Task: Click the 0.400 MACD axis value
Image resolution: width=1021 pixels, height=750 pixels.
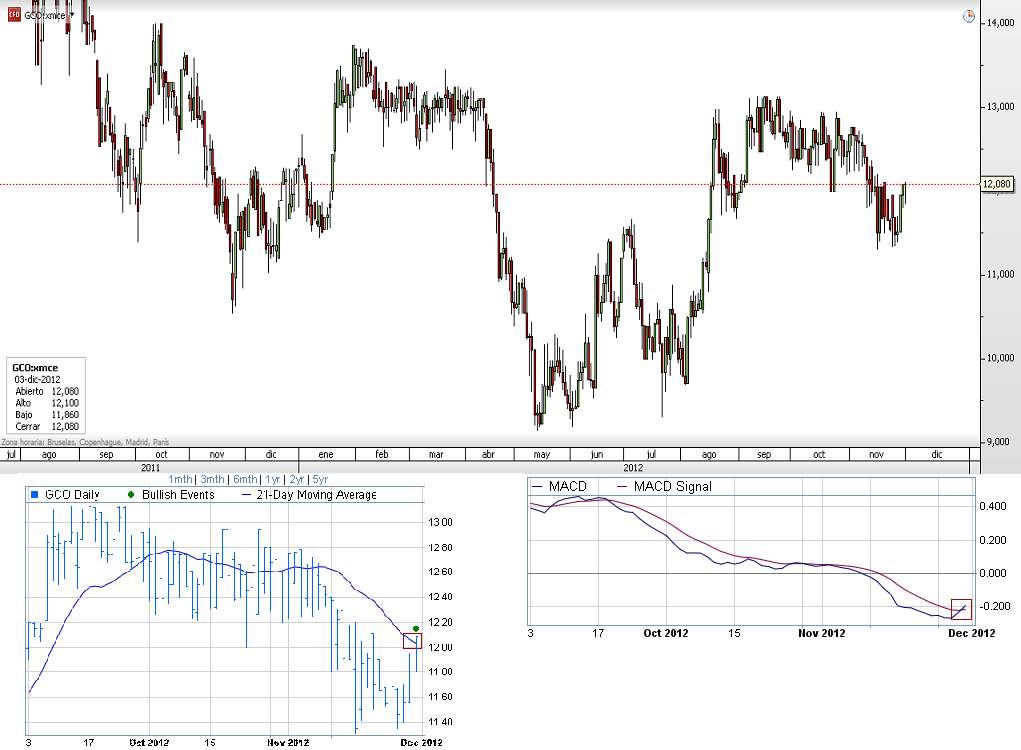Action: 992,506
